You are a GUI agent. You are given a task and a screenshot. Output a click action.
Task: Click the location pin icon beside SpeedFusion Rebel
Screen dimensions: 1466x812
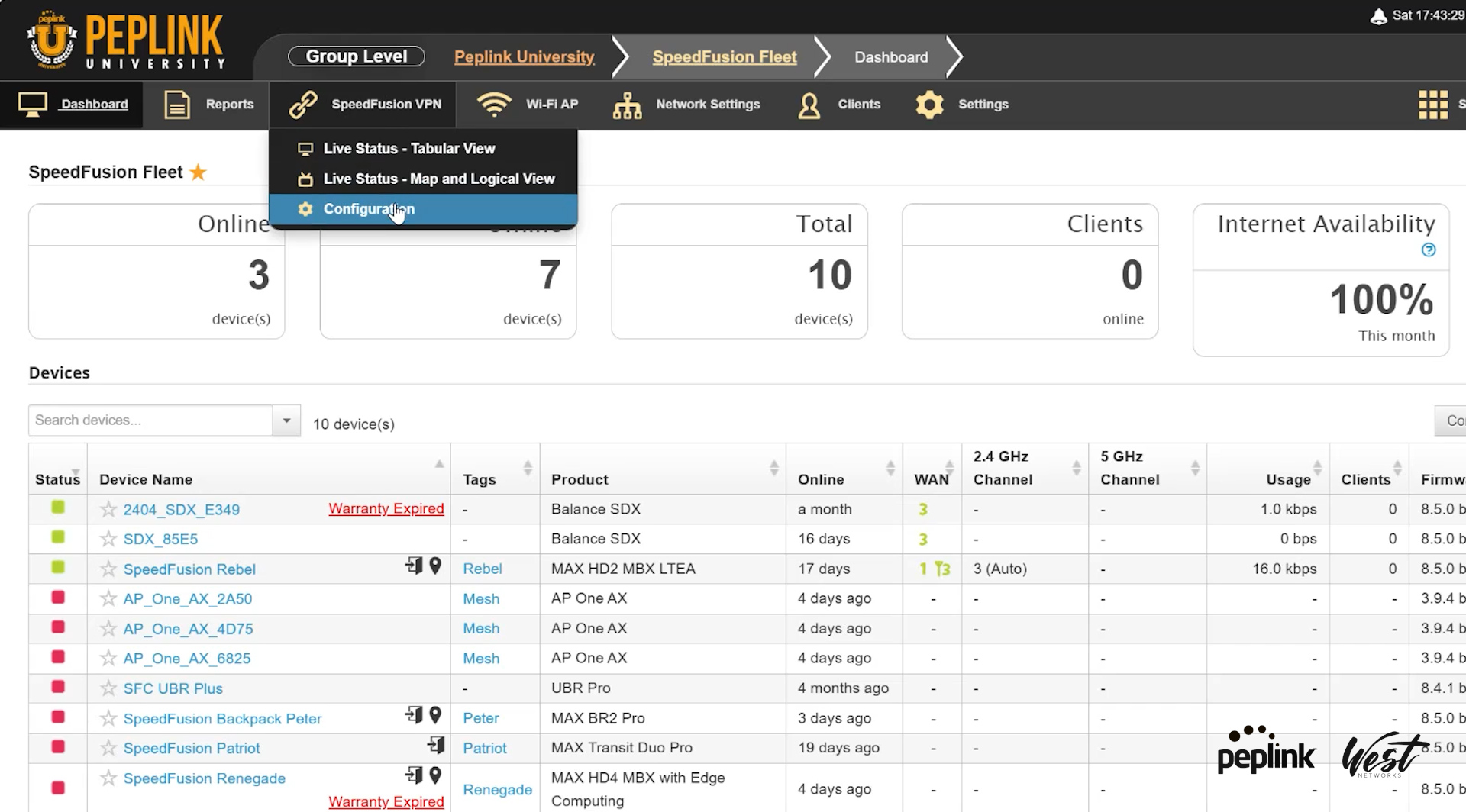coord(436,567)
